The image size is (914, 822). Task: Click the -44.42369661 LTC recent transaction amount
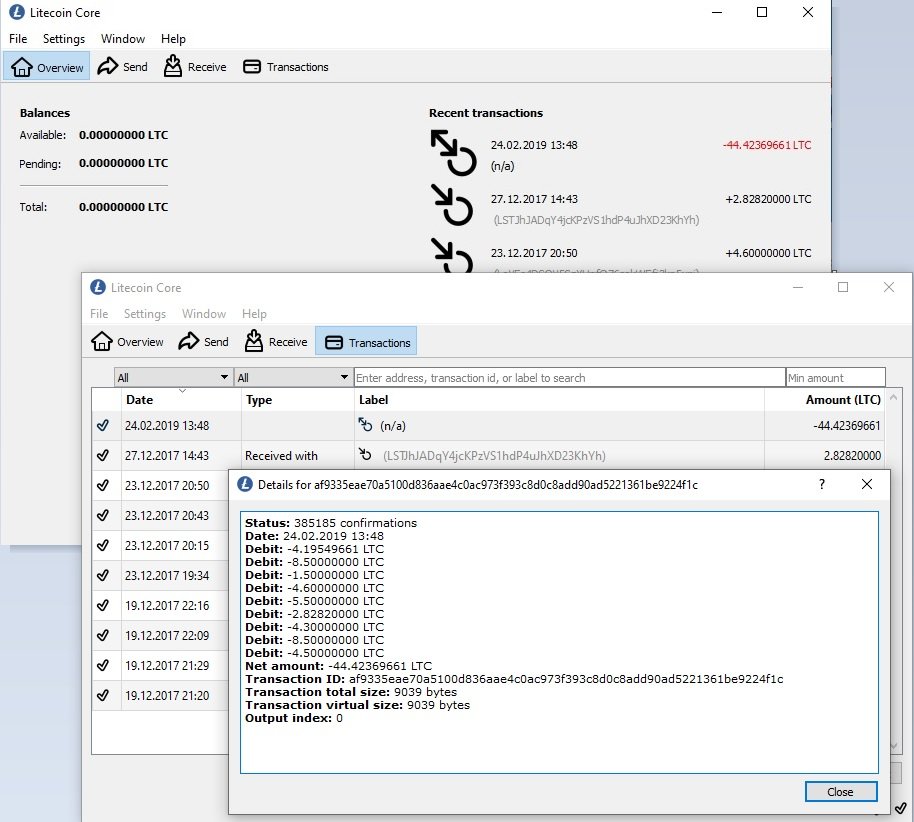click(x=767, y=145)
